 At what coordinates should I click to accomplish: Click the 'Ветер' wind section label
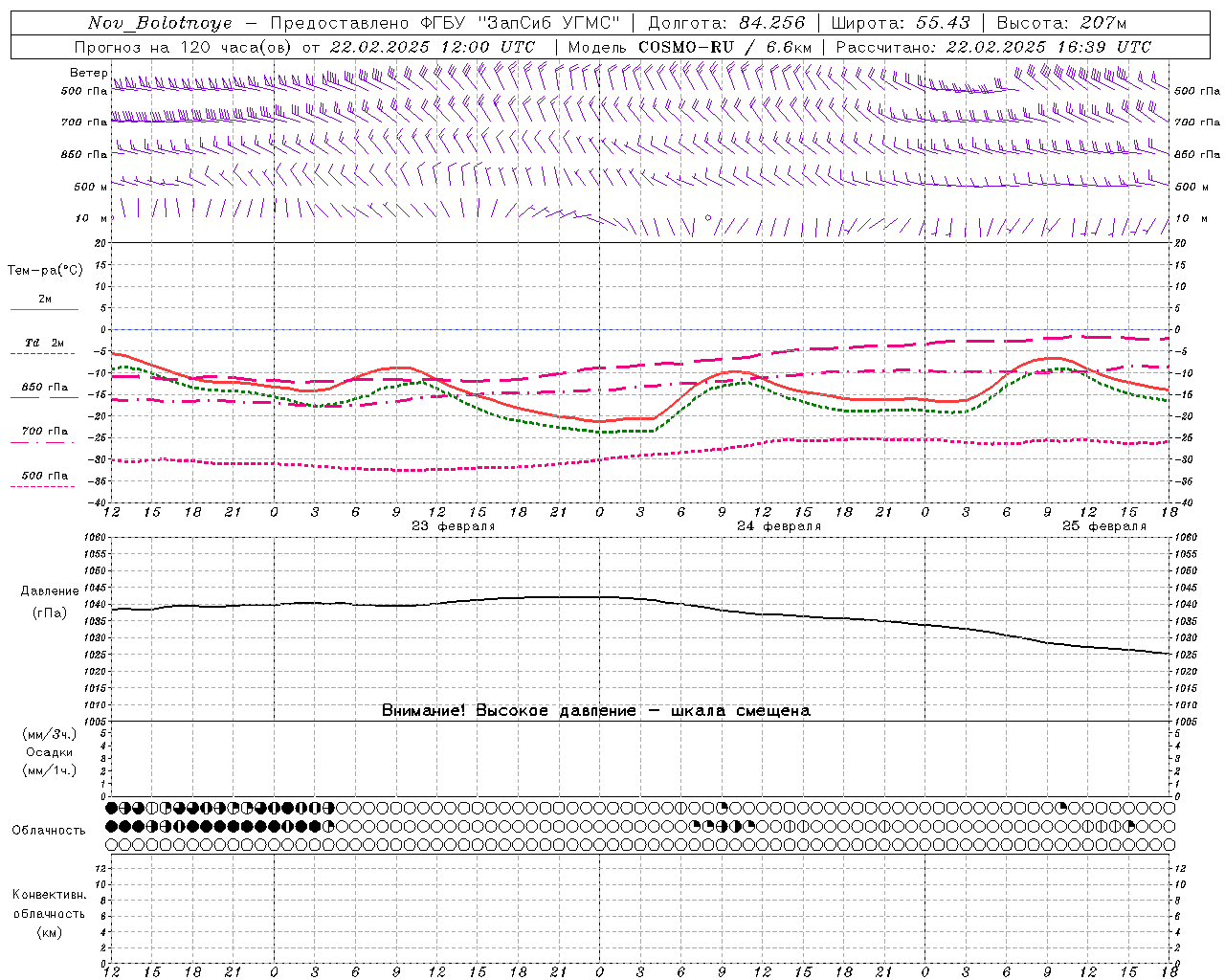click(x=88, y=73)
